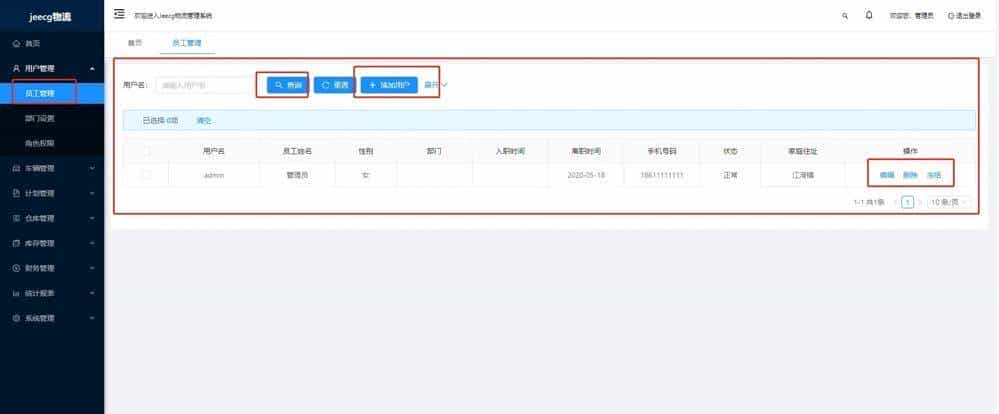999x414 pixels.
Task: Click the 用户名 column header
Action: click(x=213, y=152)
